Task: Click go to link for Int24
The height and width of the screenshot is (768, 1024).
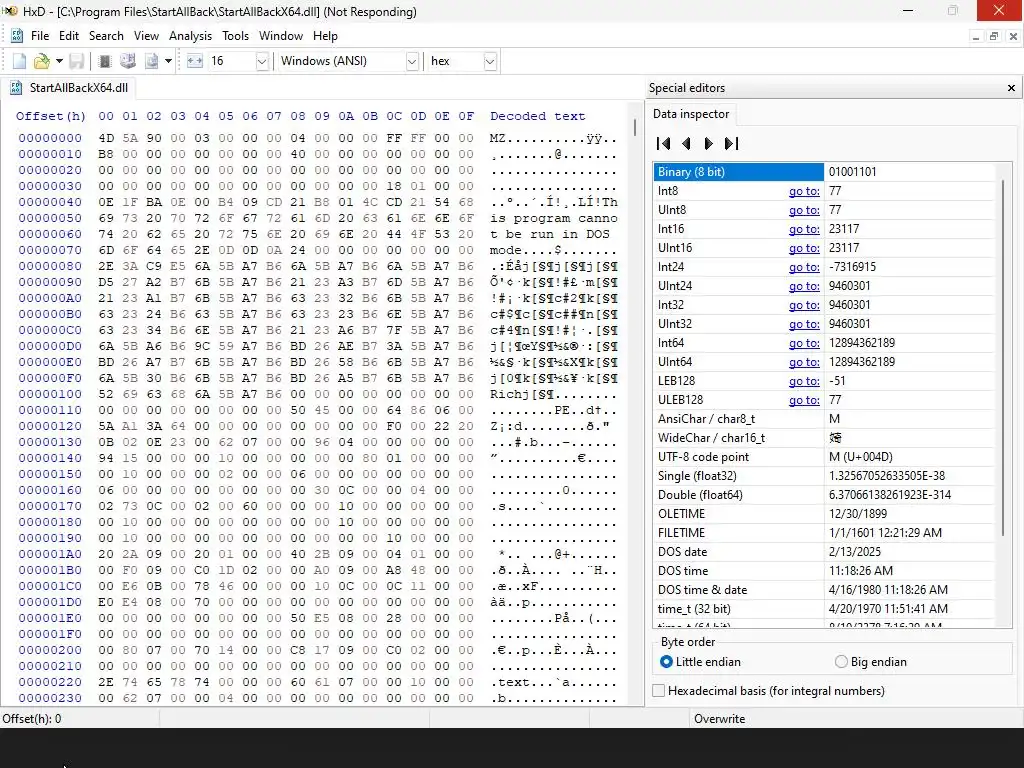Action: tap(804, 266)
